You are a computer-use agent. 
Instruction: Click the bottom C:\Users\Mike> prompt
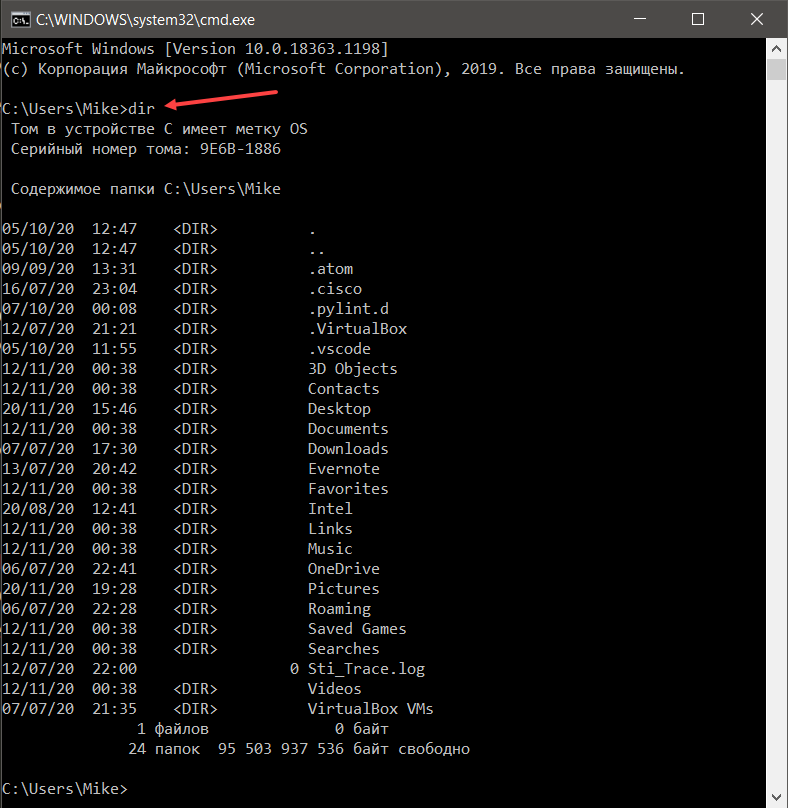pos(64,789)
